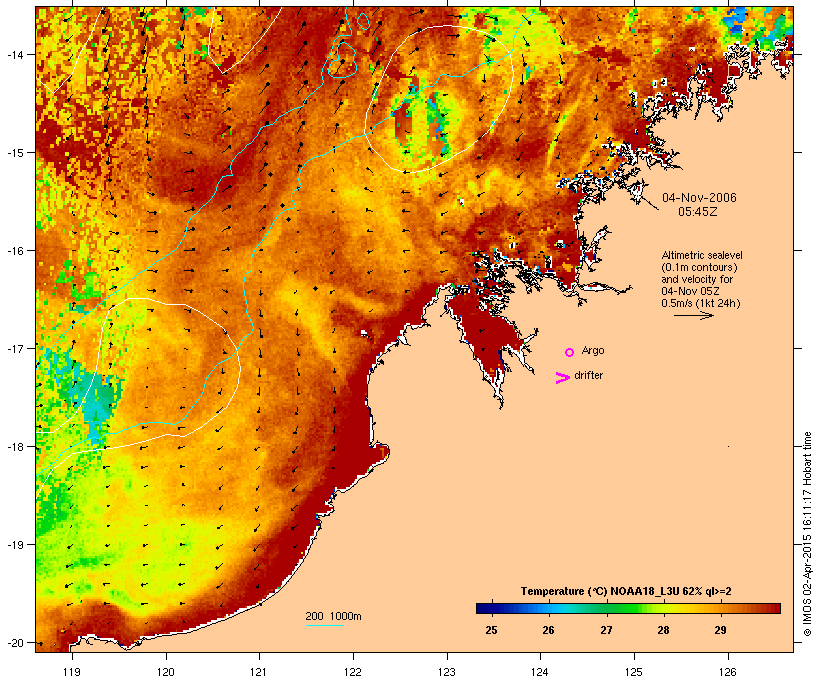Click the '0.5m/s (1kt 24h)' text

coord(701,303)
